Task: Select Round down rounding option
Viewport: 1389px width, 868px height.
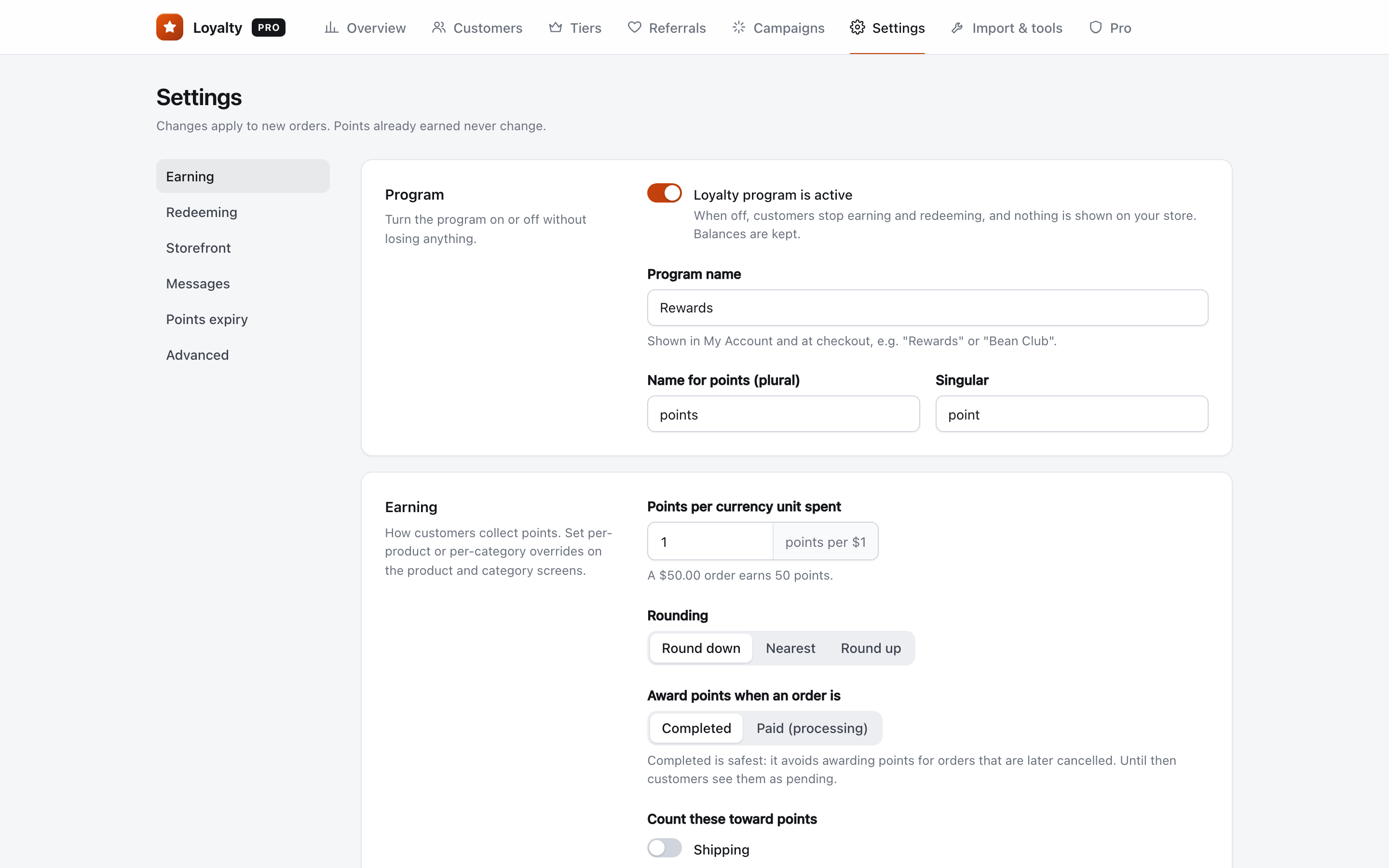Action: pyautogui.click(x=701, y=648)
